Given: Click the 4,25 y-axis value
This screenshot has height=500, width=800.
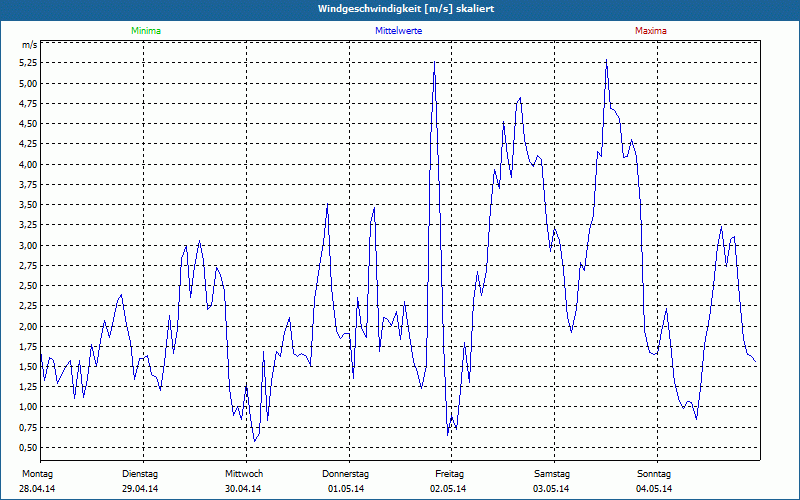Looking at the screenshot, I should click(x=30, y=144).
